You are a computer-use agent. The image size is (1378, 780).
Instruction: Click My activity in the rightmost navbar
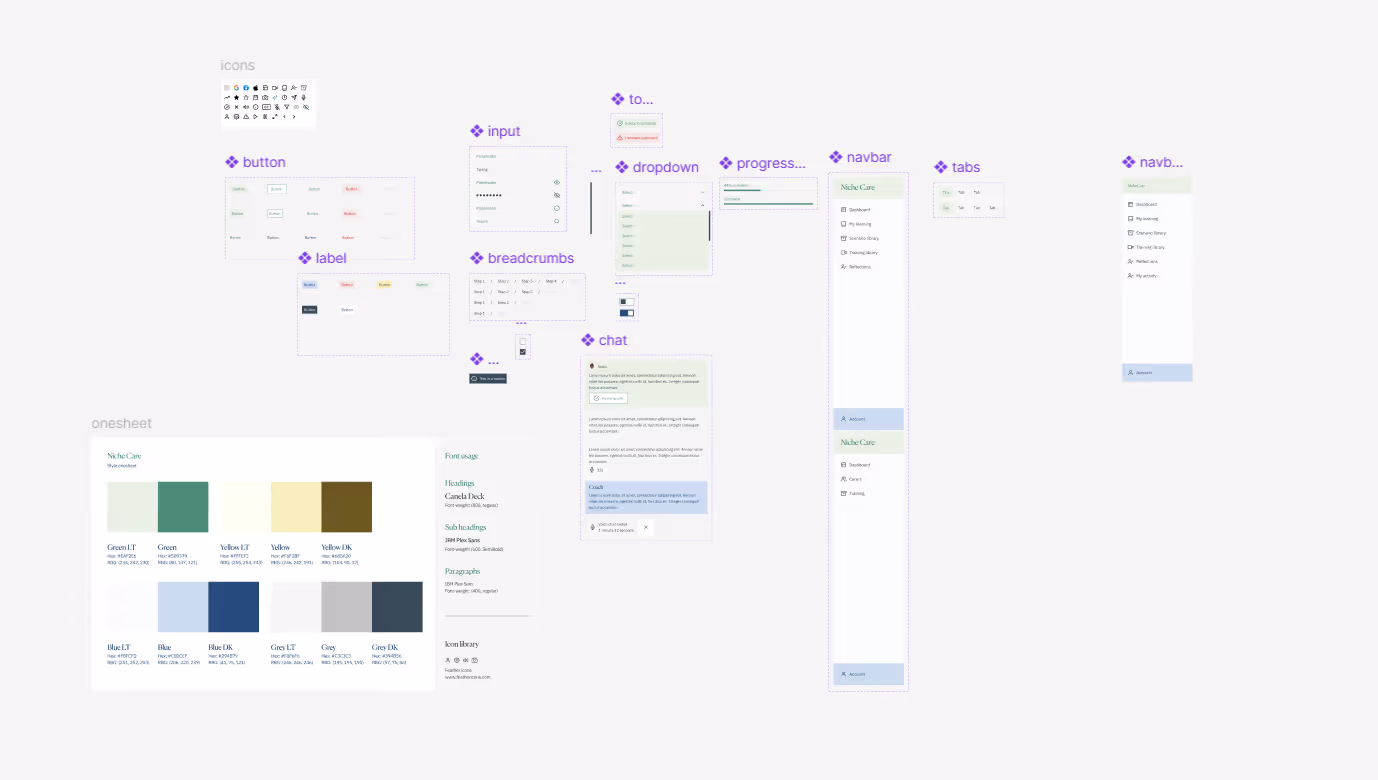[1146, 276]
